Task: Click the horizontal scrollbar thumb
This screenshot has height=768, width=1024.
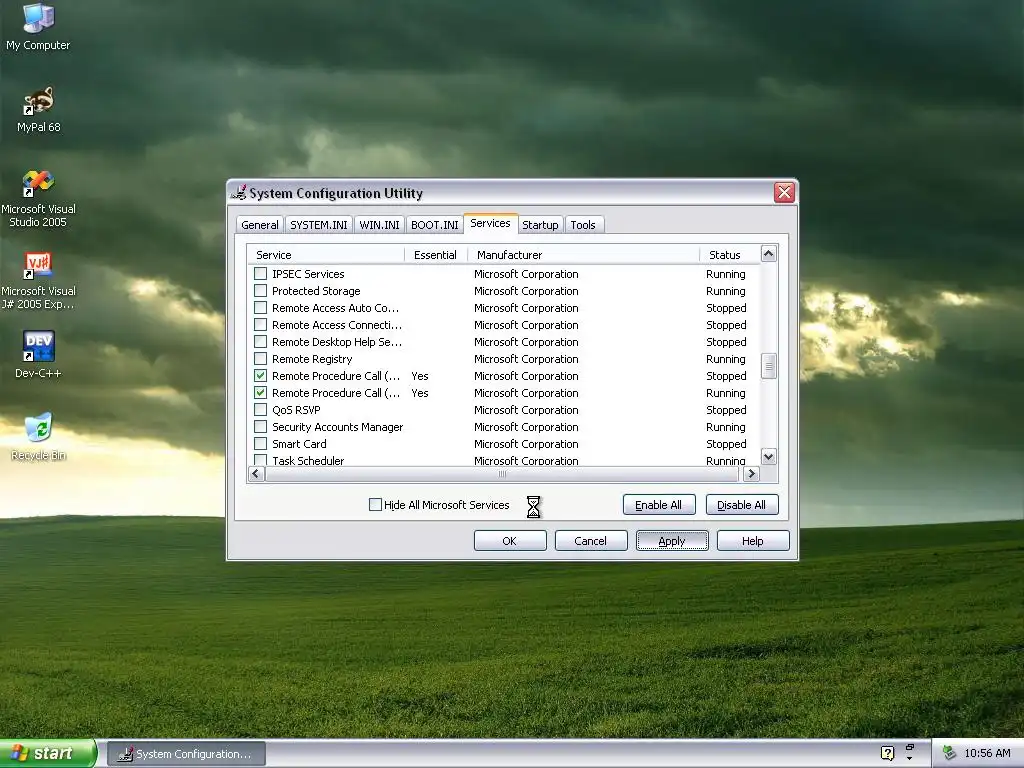Action: (x=504, y=474)
